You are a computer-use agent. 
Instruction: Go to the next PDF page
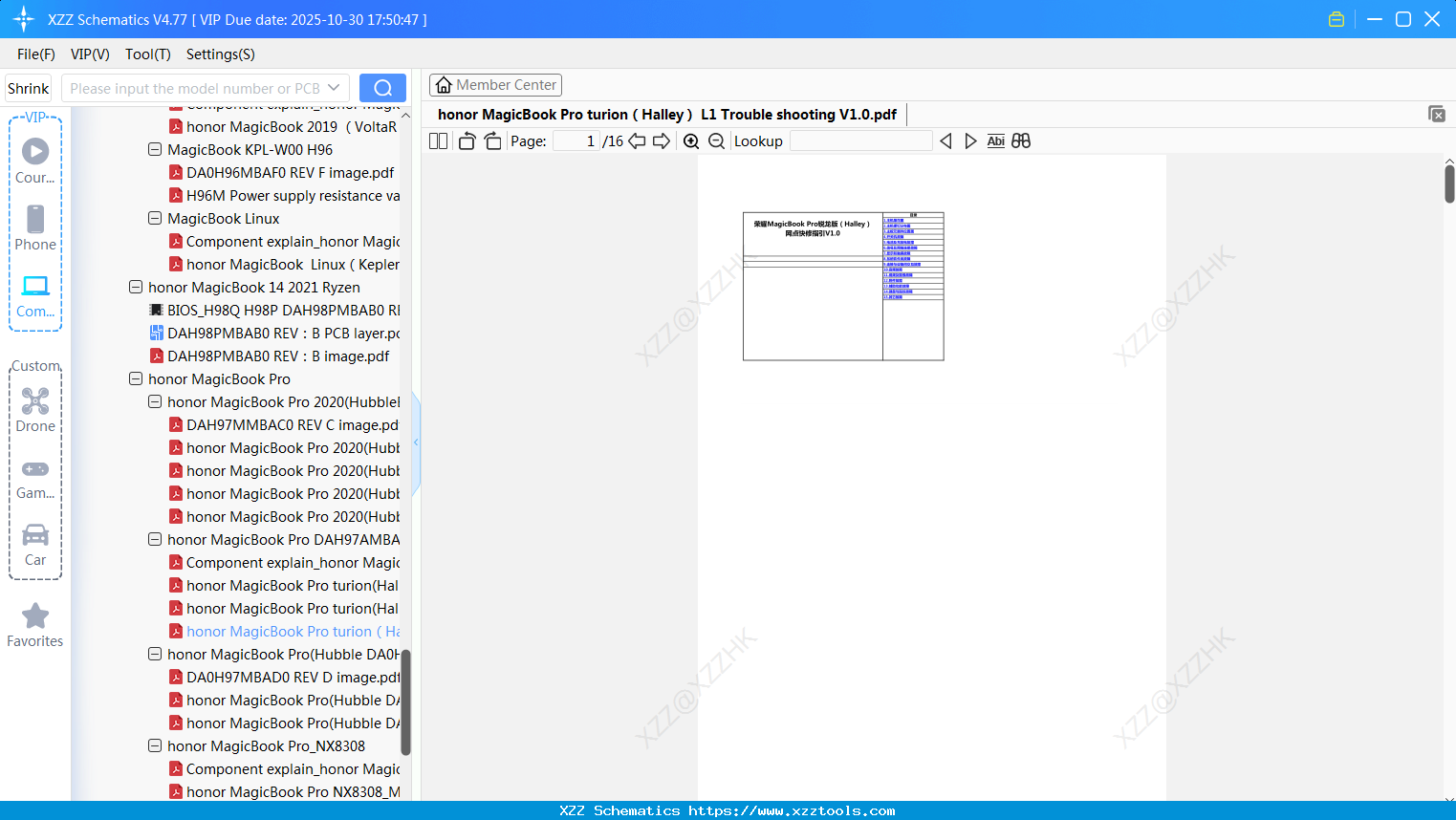tap(662, 141)
